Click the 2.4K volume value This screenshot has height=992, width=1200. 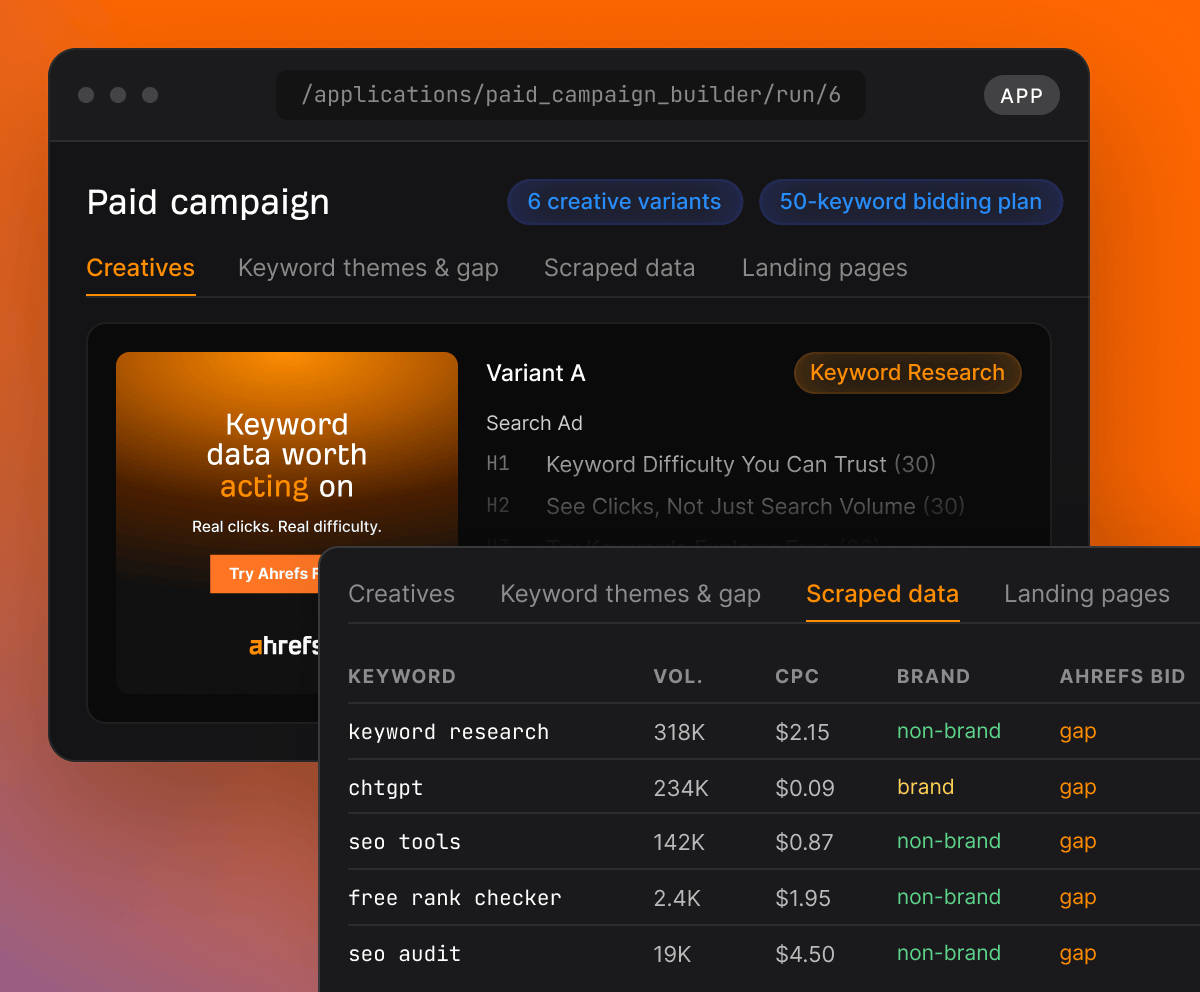pos(677,899)
